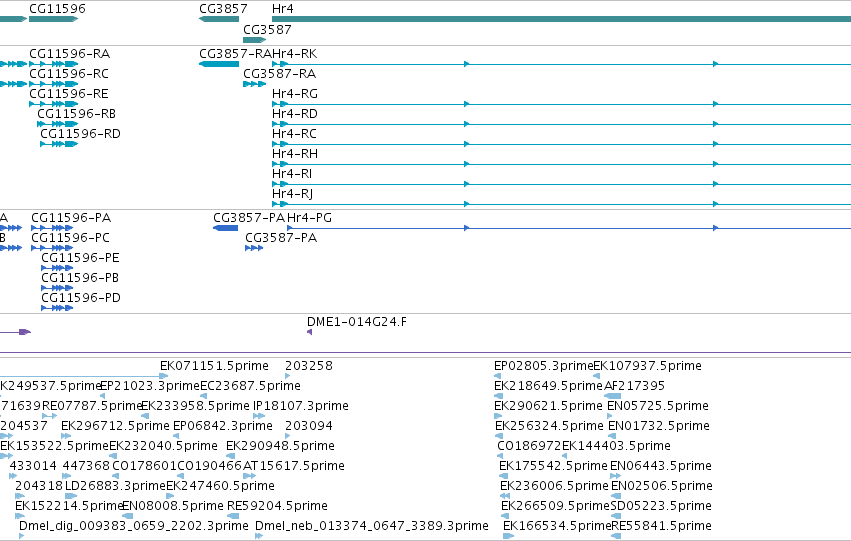
Task: Click the 433014 EST entry
Action: click(x=33, y=466)
